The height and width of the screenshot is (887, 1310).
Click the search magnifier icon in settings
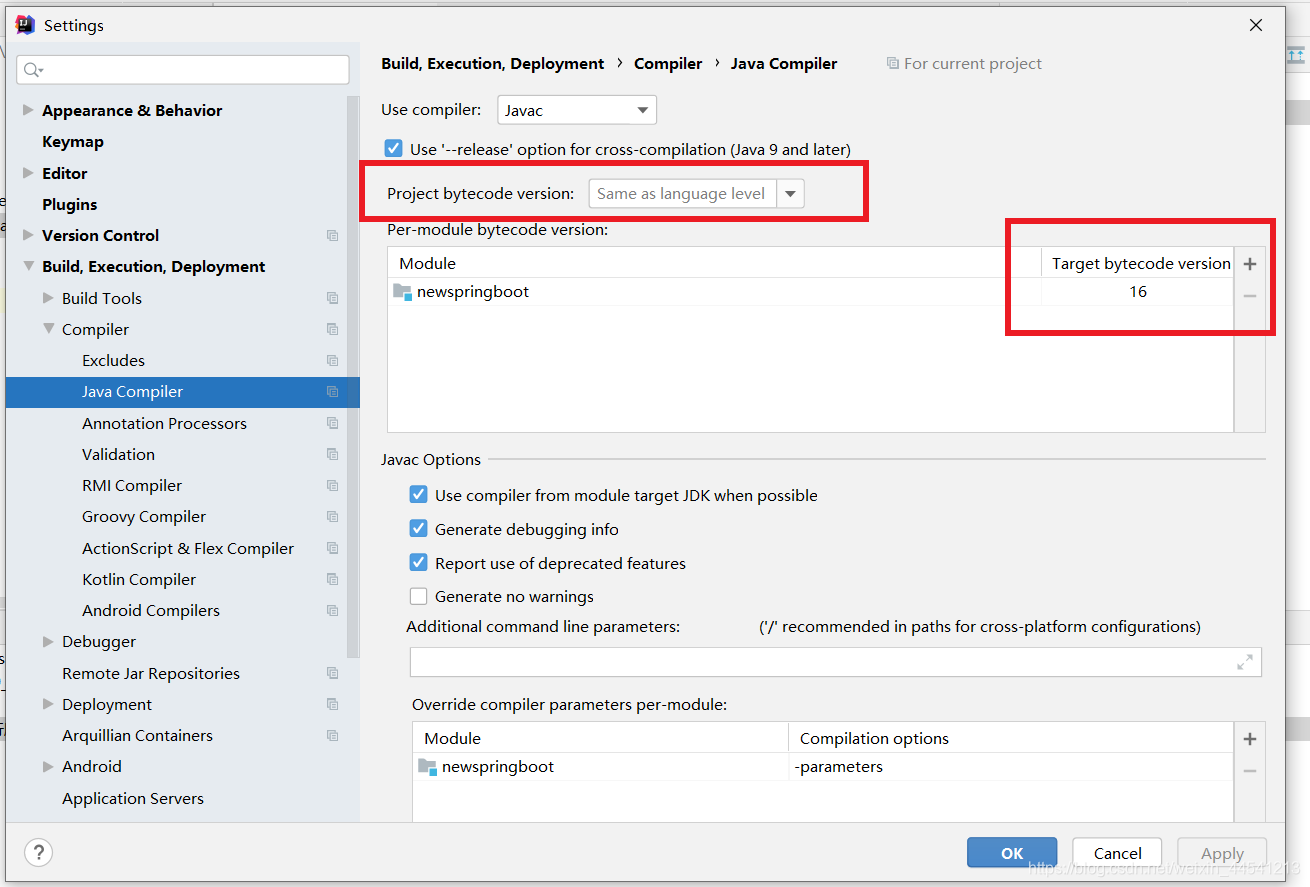[x=30, y=71]
